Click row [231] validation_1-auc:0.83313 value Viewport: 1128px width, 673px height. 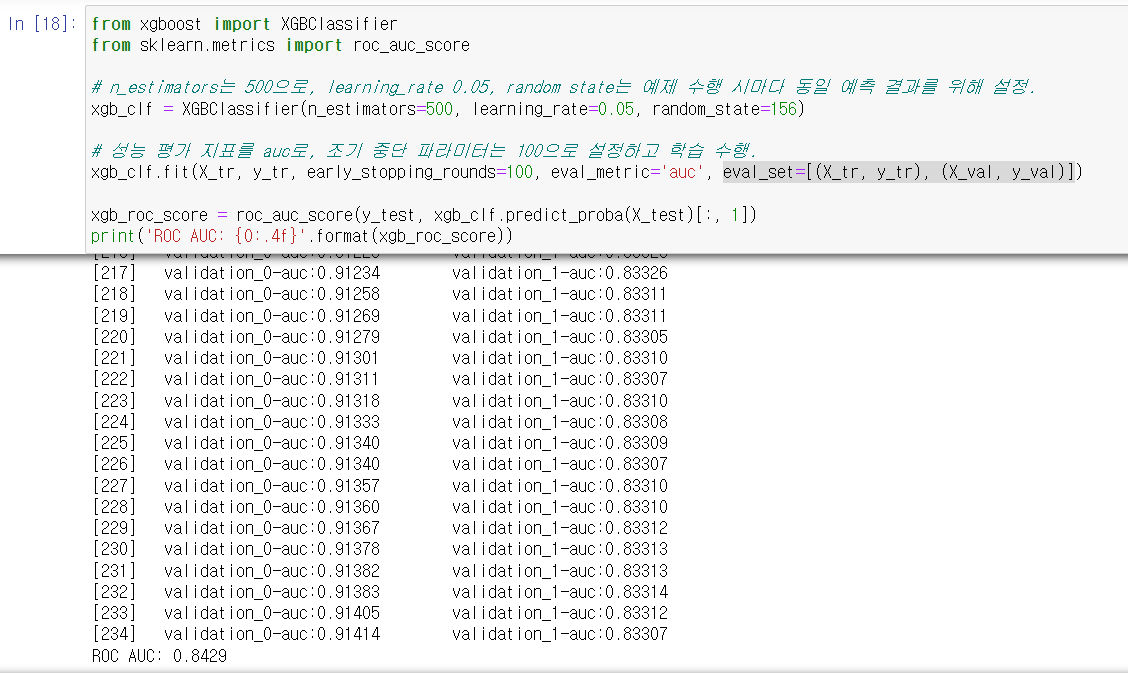click(560, 570)
